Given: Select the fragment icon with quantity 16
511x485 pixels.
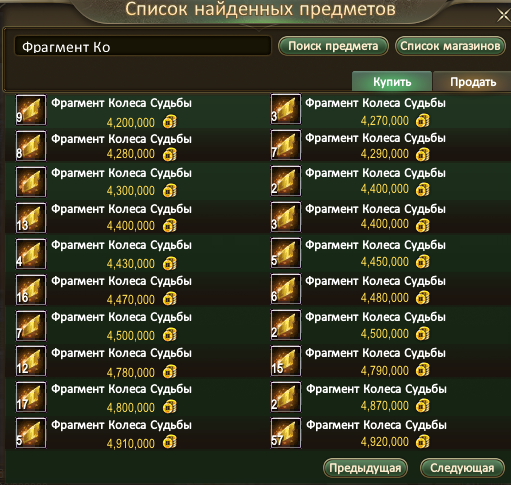Looking at the screenshot, I should click(x=31, y=290).
